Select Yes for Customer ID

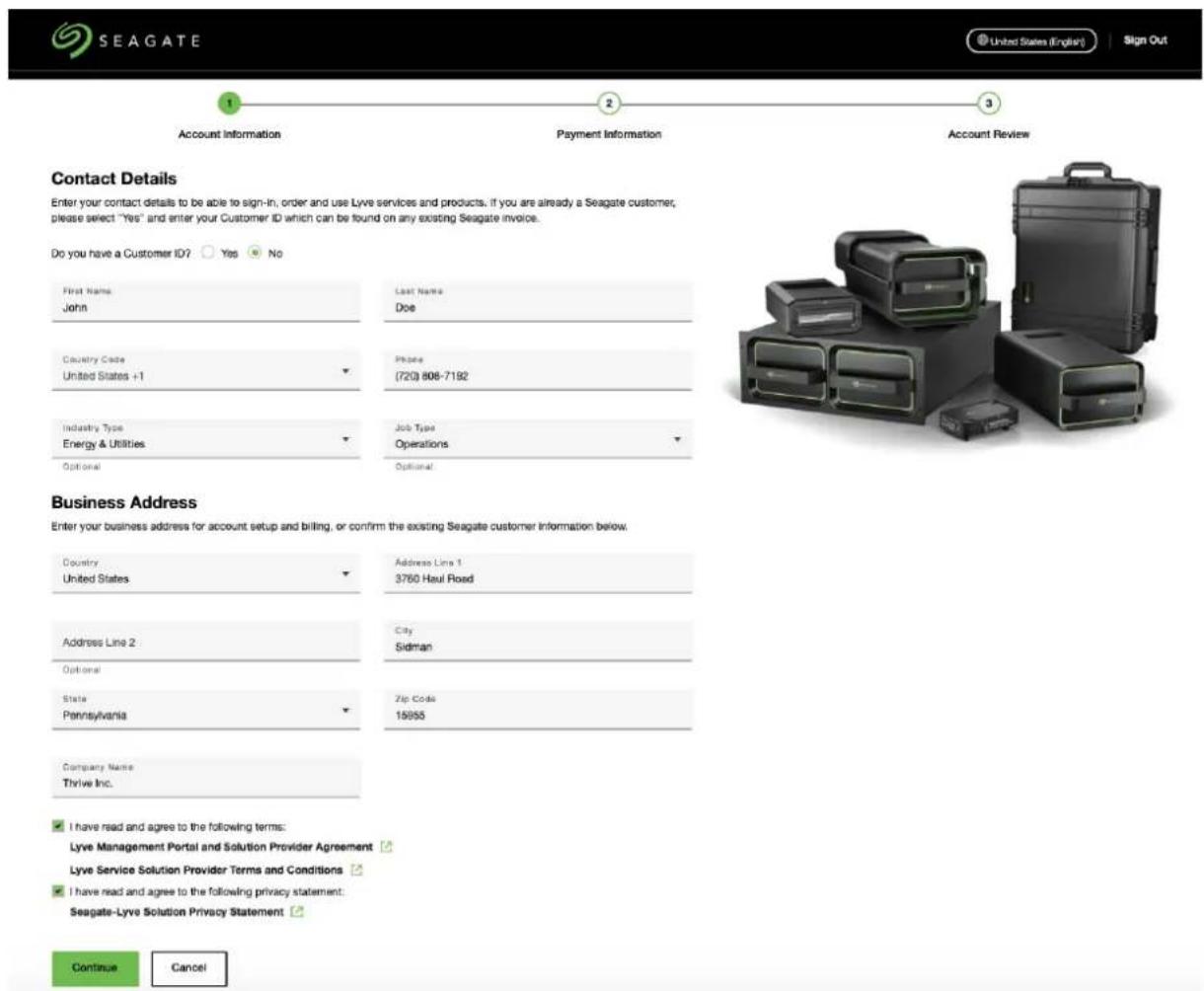click(x=207, y=253)
